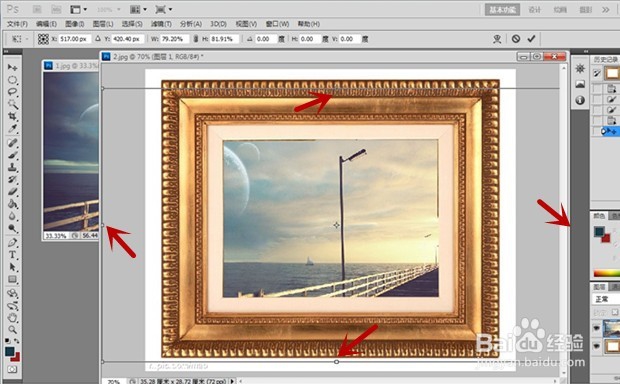Image resolution: width=620 pixels, height=384 pixels.
Task: Toggle visibility of the bottom frame layer
Action: tap(597, 346)
